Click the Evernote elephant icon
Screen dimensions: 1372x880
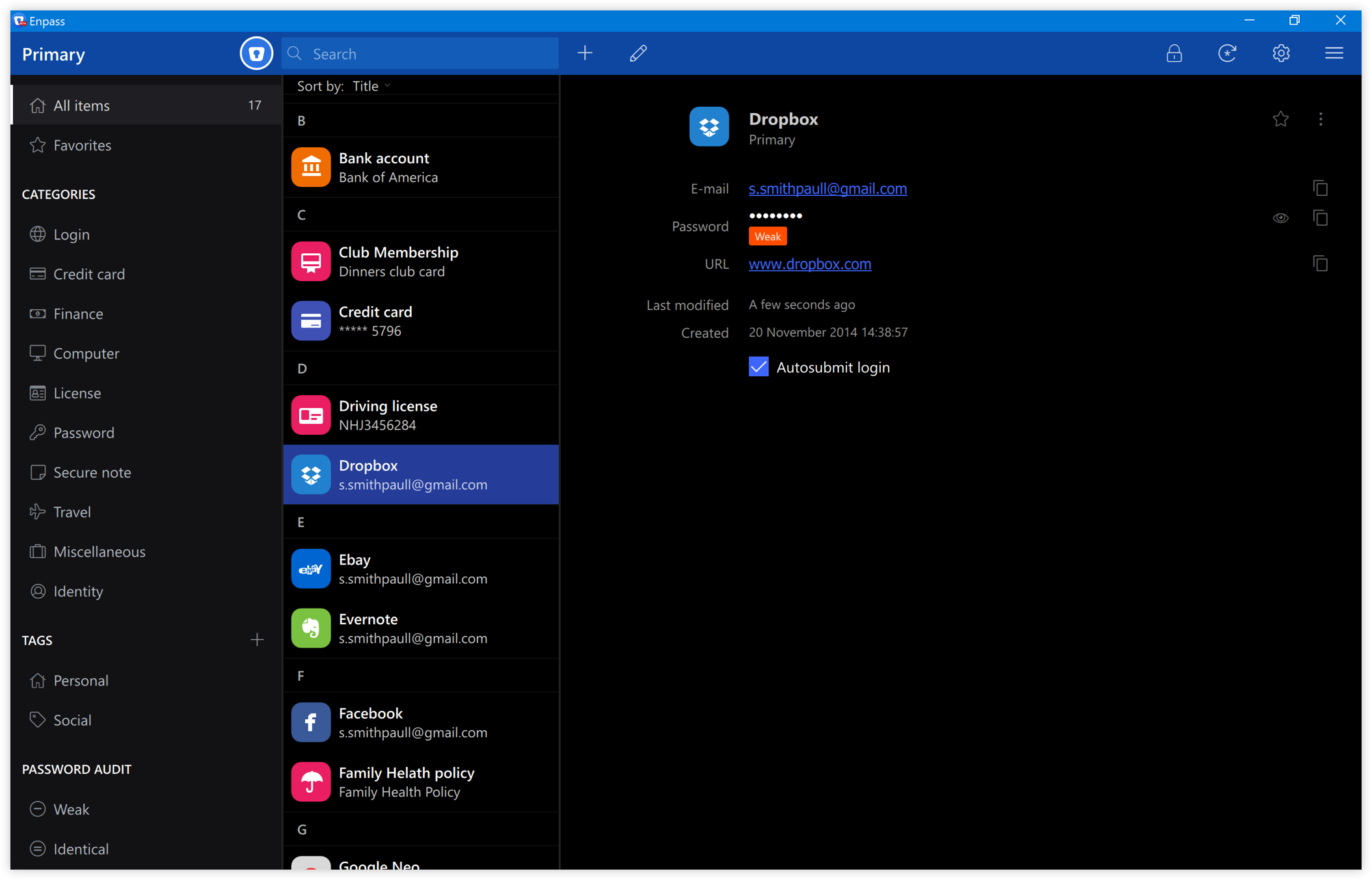(x=311, y=628)
